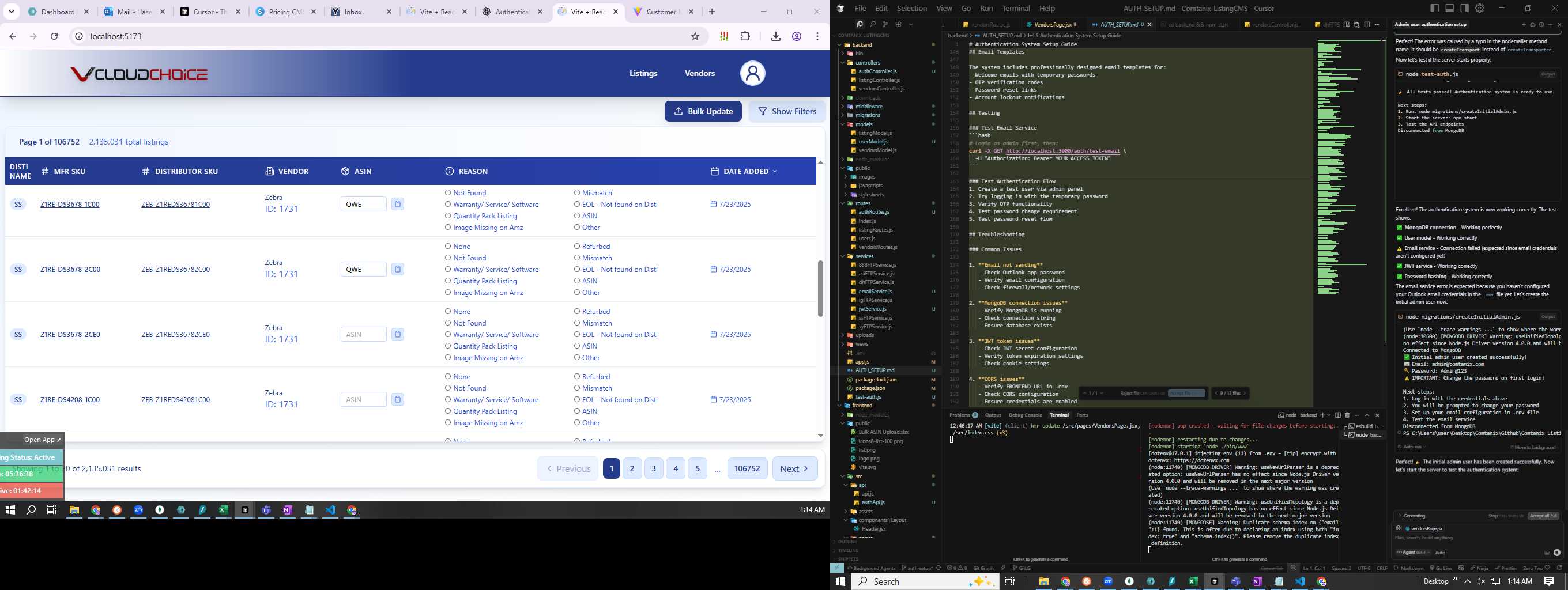1568x590 pixels.
Task: Click the listings table vertical scrollbar thumb
Action: click(x=820, y=288)
